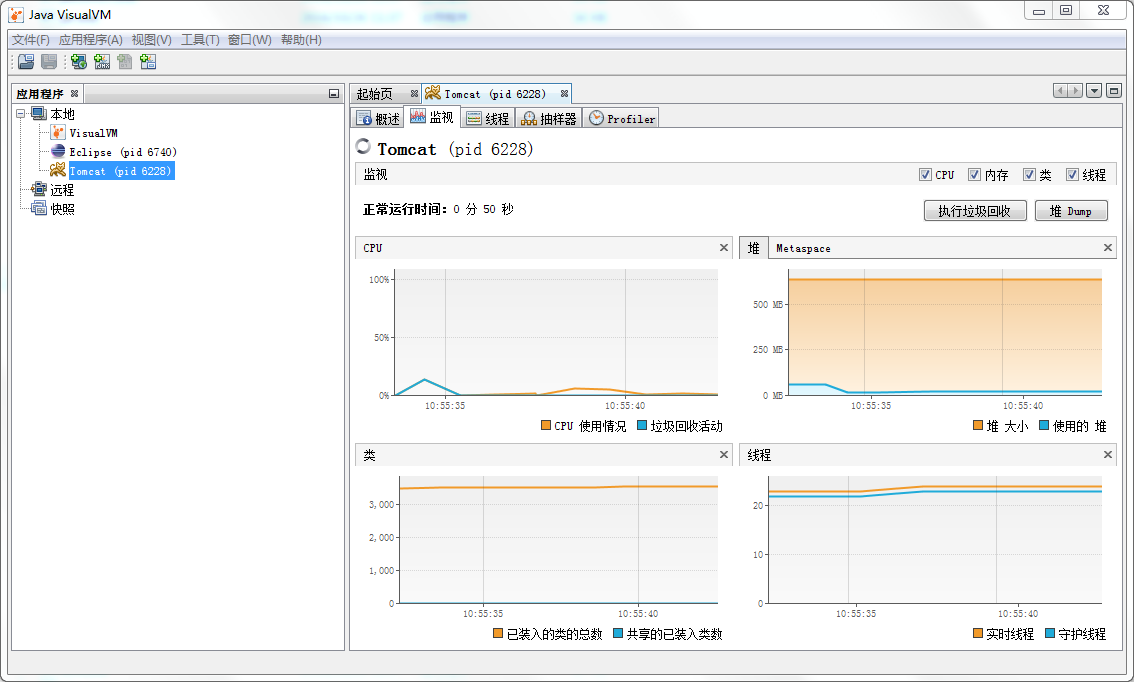Screen dimensions: 1134x682
Task: Close the 应用程序 panel tab
Action: pyautogui.click(x=74, y=94)
